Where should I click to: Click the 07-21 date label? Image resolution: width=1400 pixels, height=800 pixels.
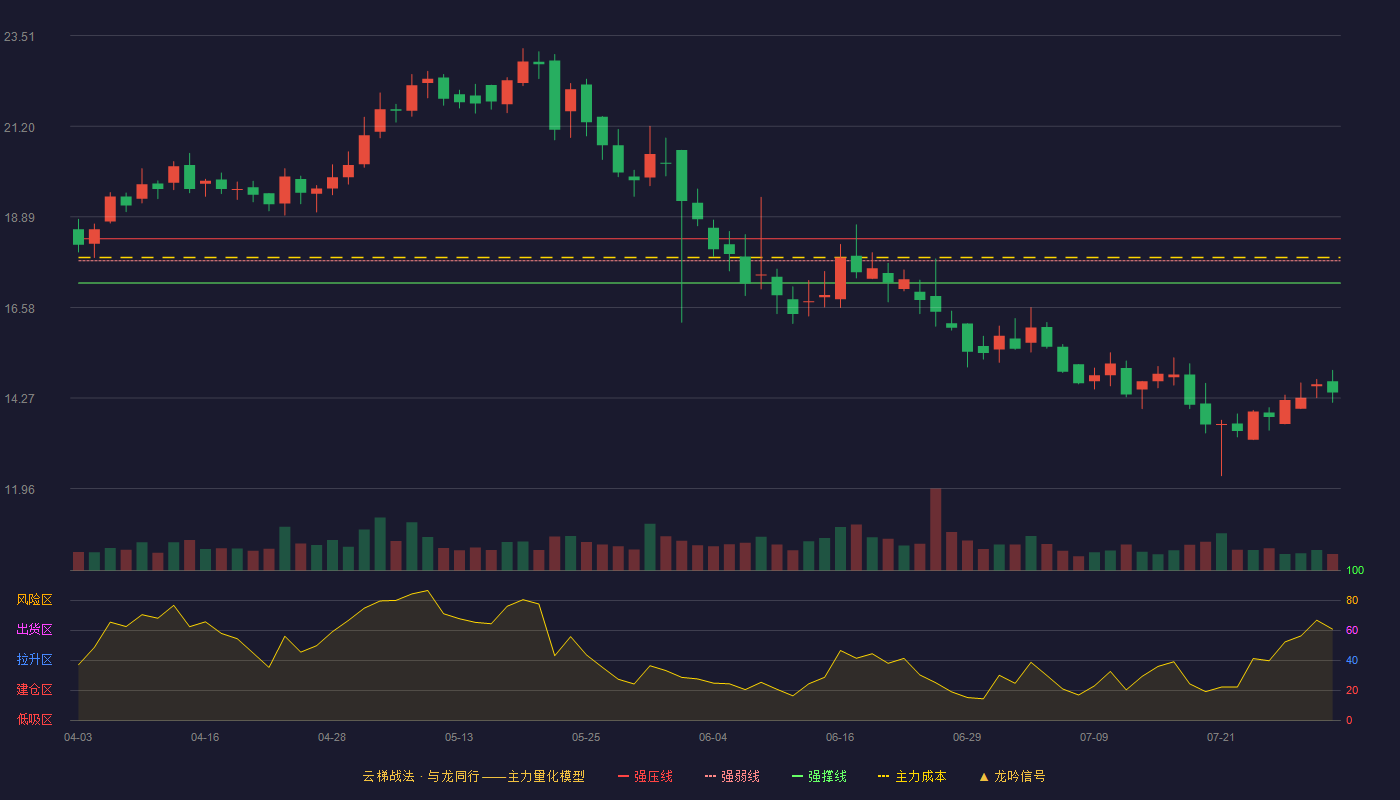(1221, 737)
